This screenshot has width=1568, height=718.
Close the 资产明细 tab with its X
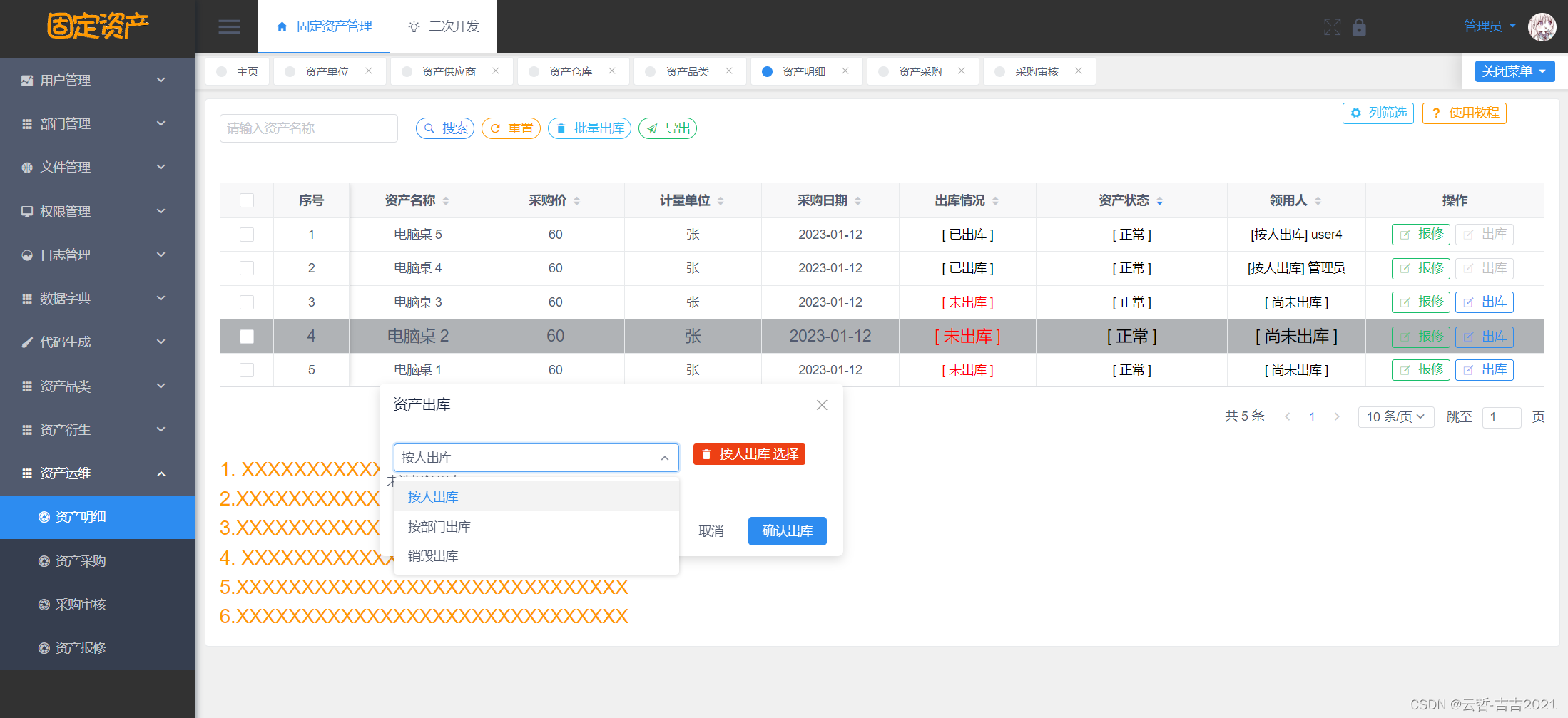[x=845, y=71]
